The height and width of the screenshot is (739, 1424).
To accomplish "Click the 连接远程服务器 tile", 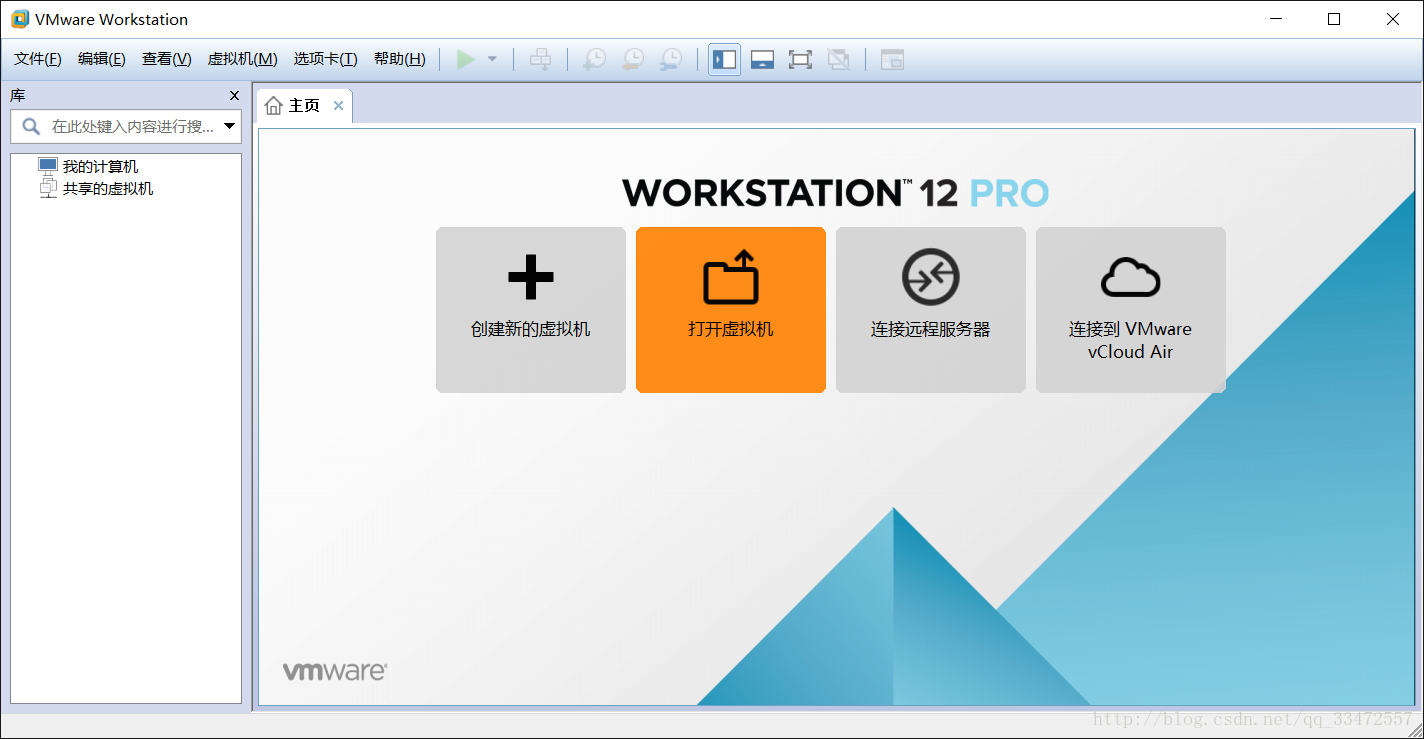I will coord(931,310).
